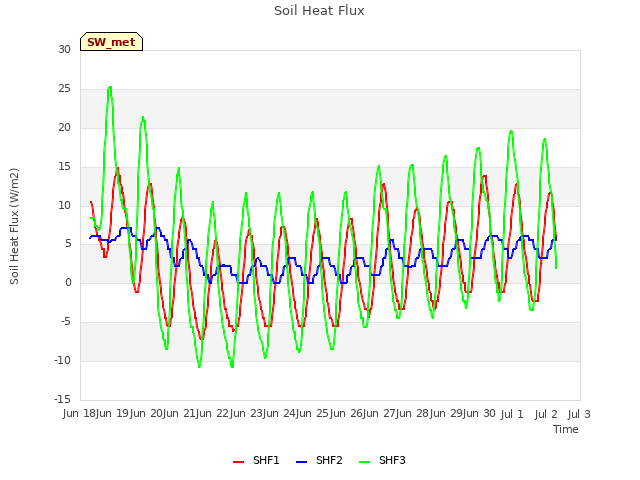
Task: Click the x-axis label Jun 30
Action: 481,414
